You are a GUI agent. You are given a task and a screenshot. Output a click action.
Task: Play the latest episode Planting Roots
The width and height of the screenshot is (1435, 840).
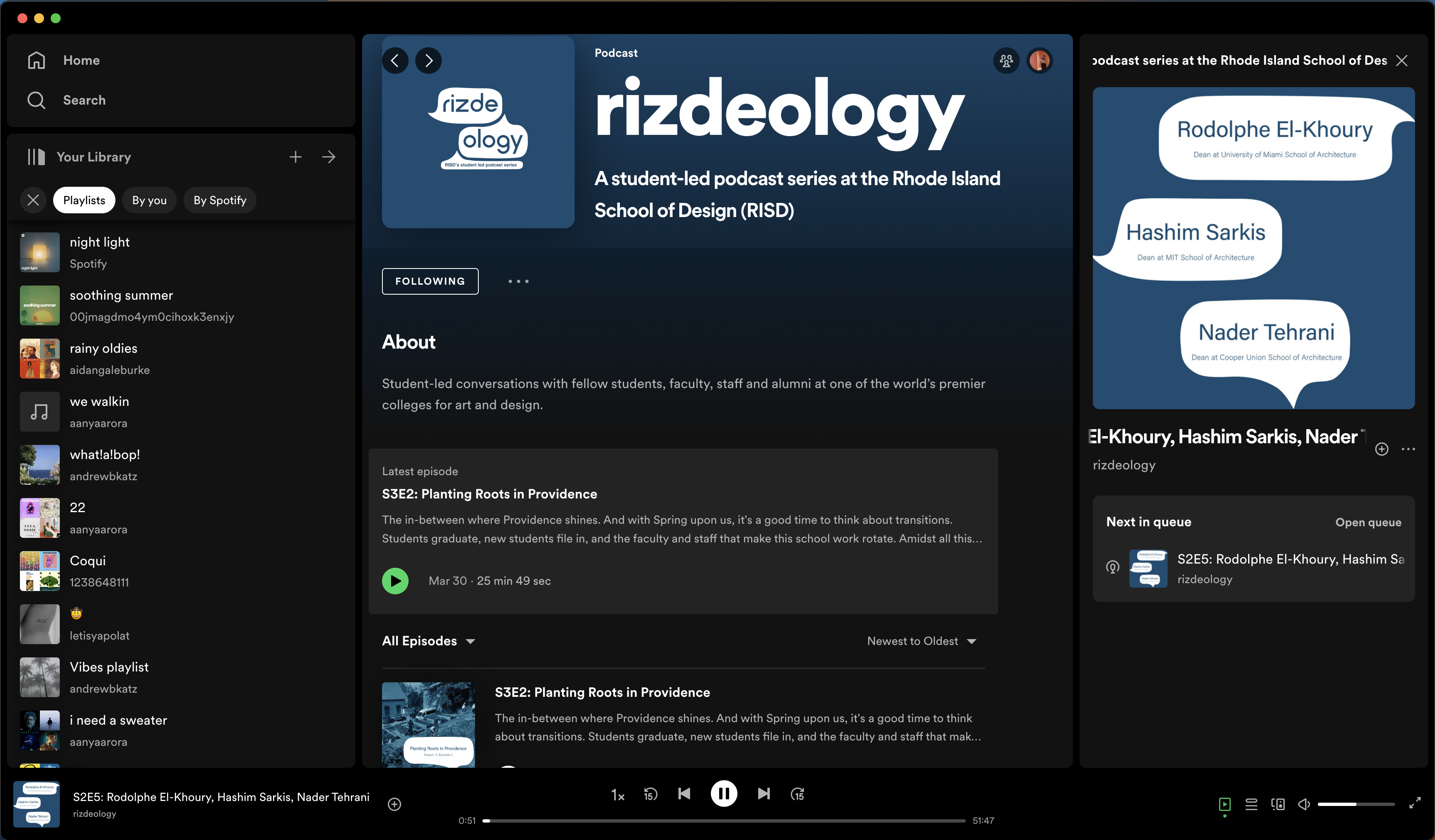coord(395,581)
